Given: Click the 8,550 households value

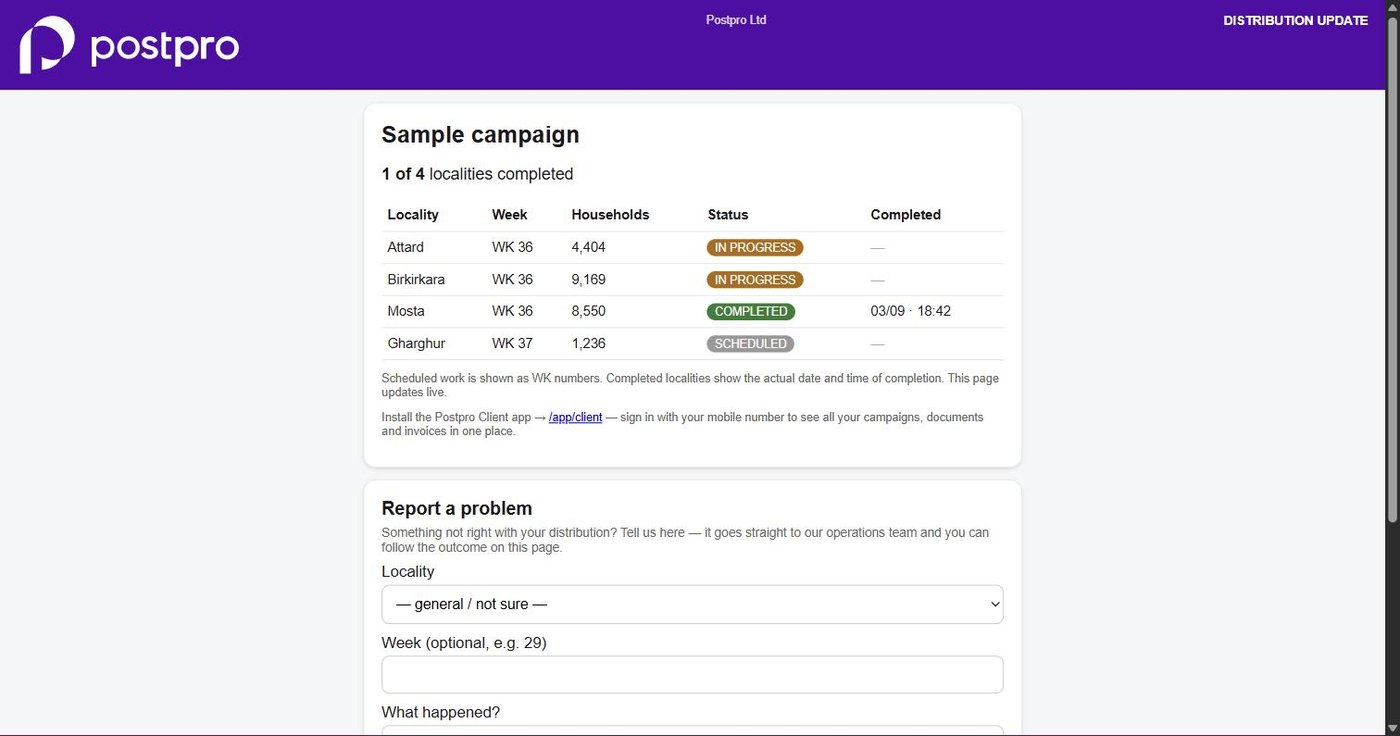Looking at the screenshot, I should coord(589,311).
